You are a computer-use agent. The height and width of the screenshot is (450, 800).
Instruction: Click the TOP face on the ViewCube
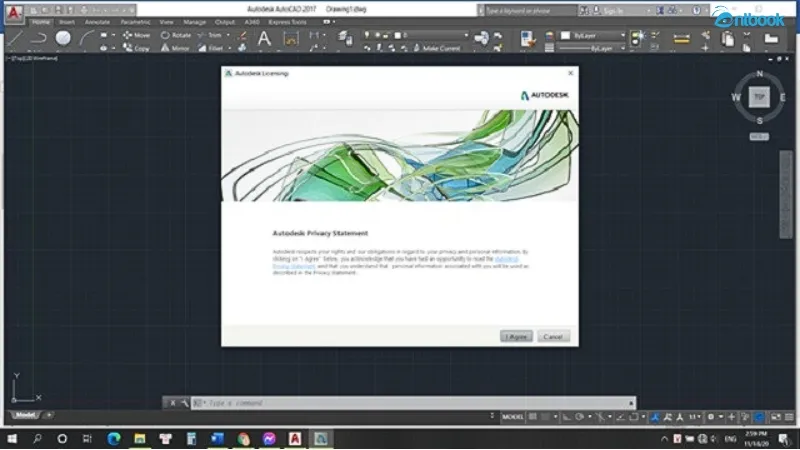point(759,97)
